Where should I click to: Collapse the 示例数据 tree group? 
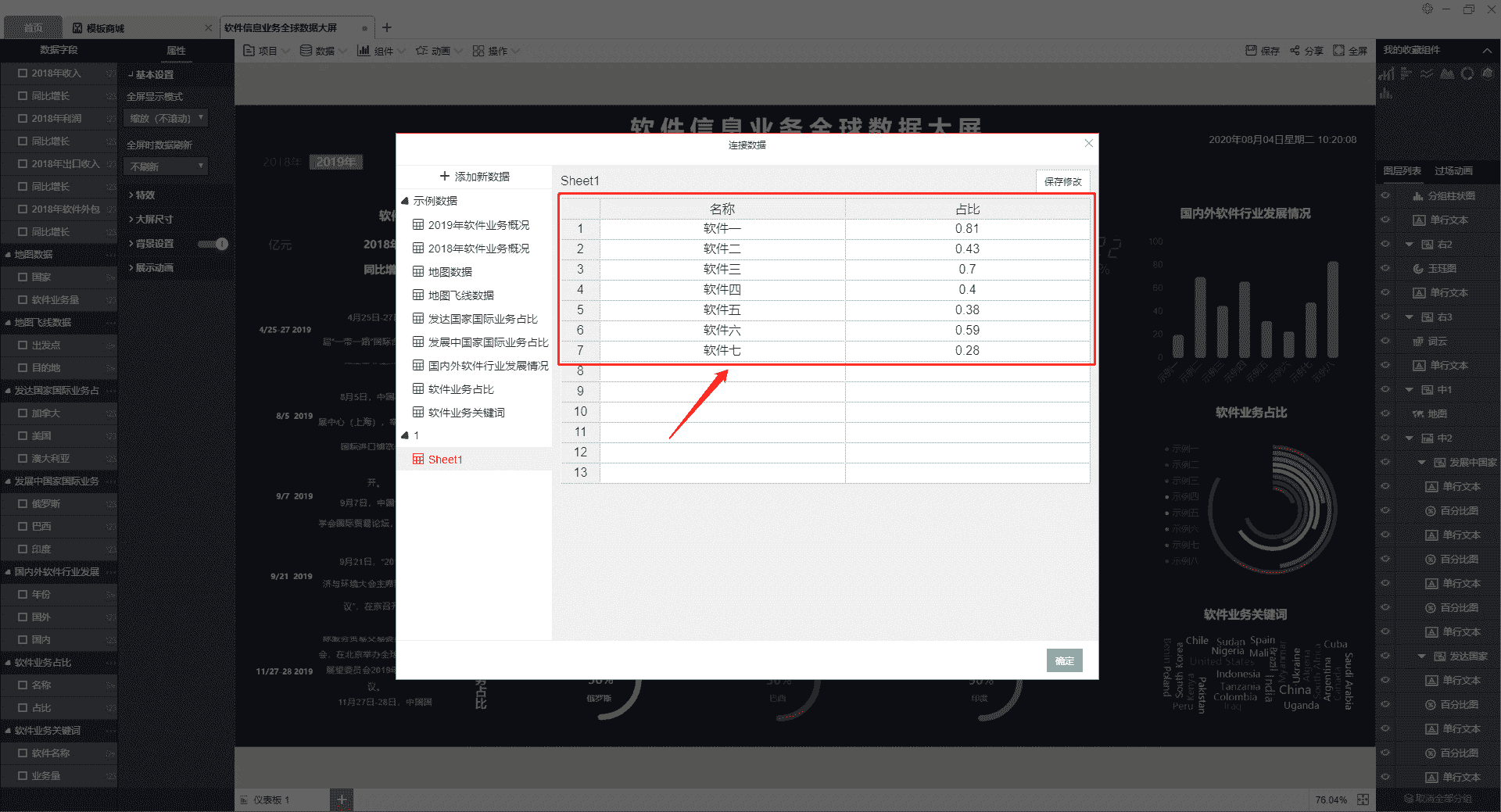tap(405, 201)
